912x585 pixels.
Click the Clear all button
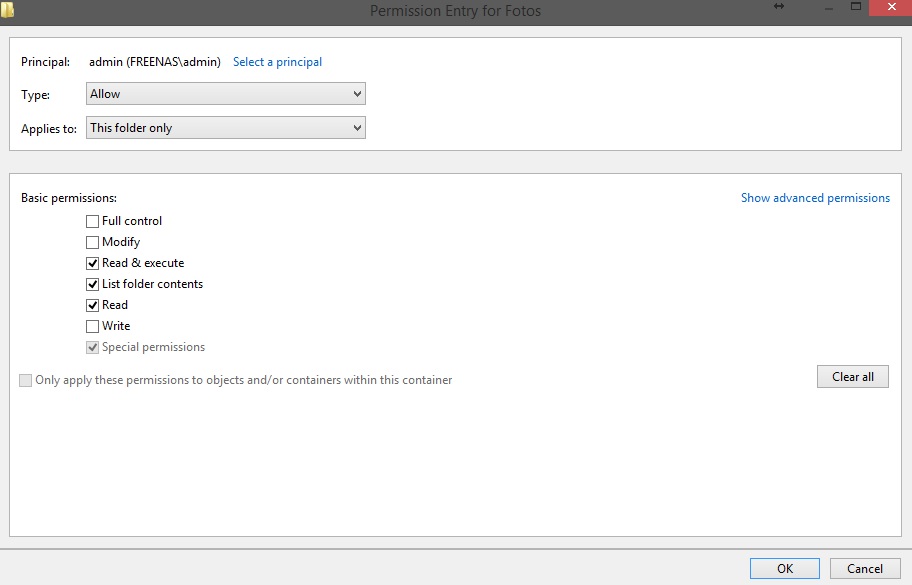(853, 376)
